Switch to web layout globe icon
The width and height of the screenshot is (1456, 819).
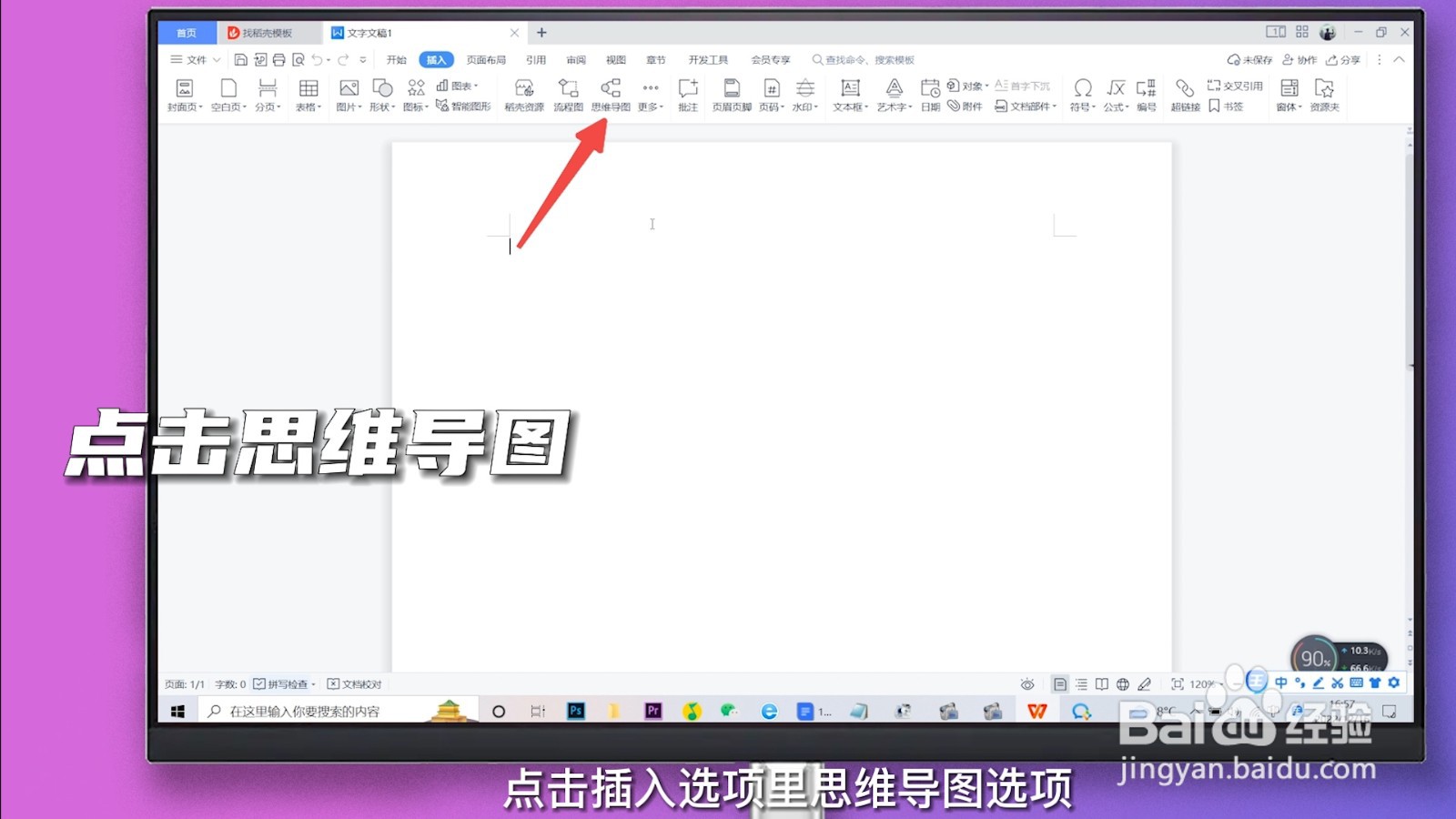pyautogui.click(x=1123, y=684)
